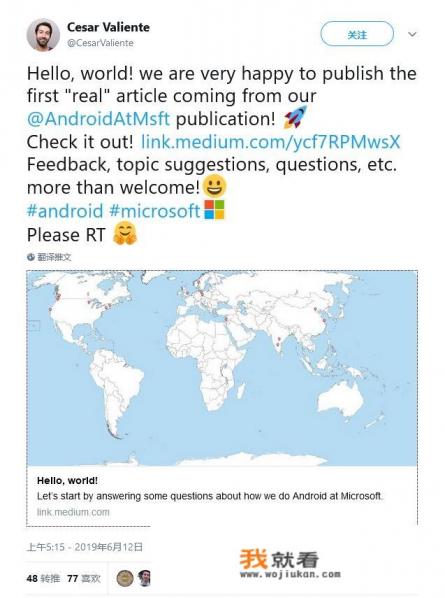The image size is (445, 598).
Task: Click the hugging face emoji
Action: [125, 233]
